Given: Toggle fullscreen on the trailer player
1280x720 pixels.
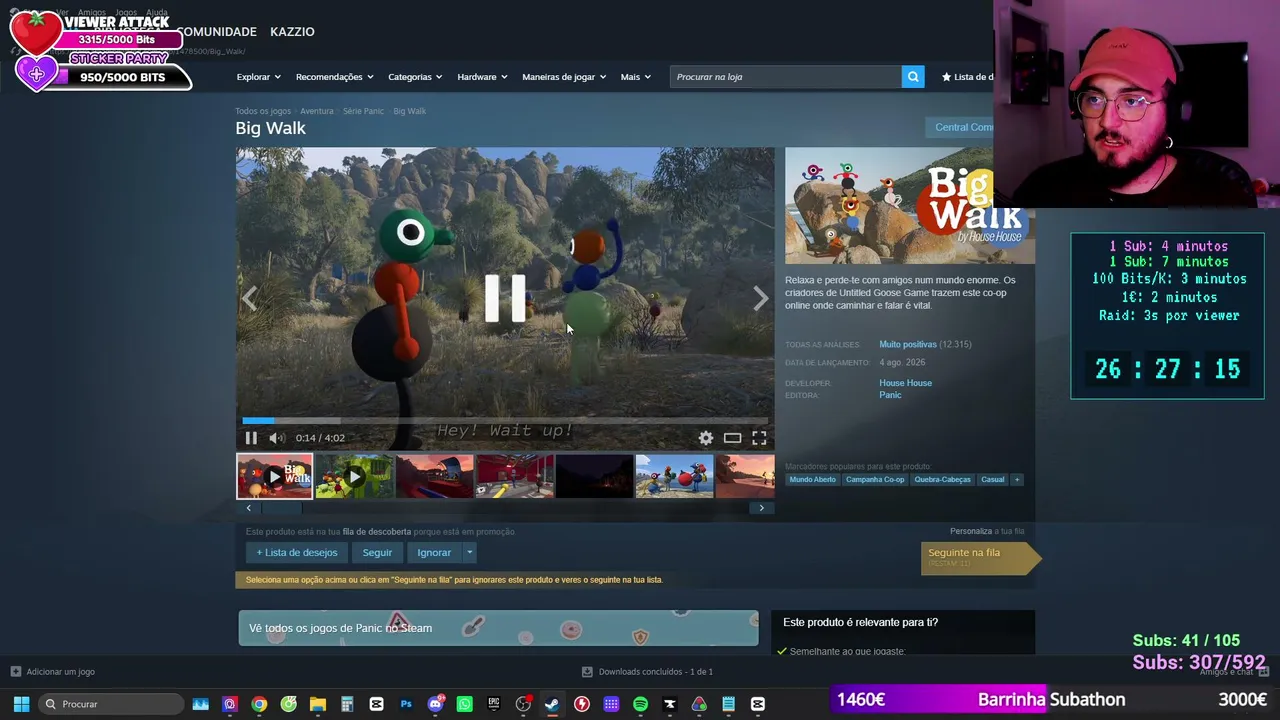Looking at the screenshot, I should coord(760,438).
